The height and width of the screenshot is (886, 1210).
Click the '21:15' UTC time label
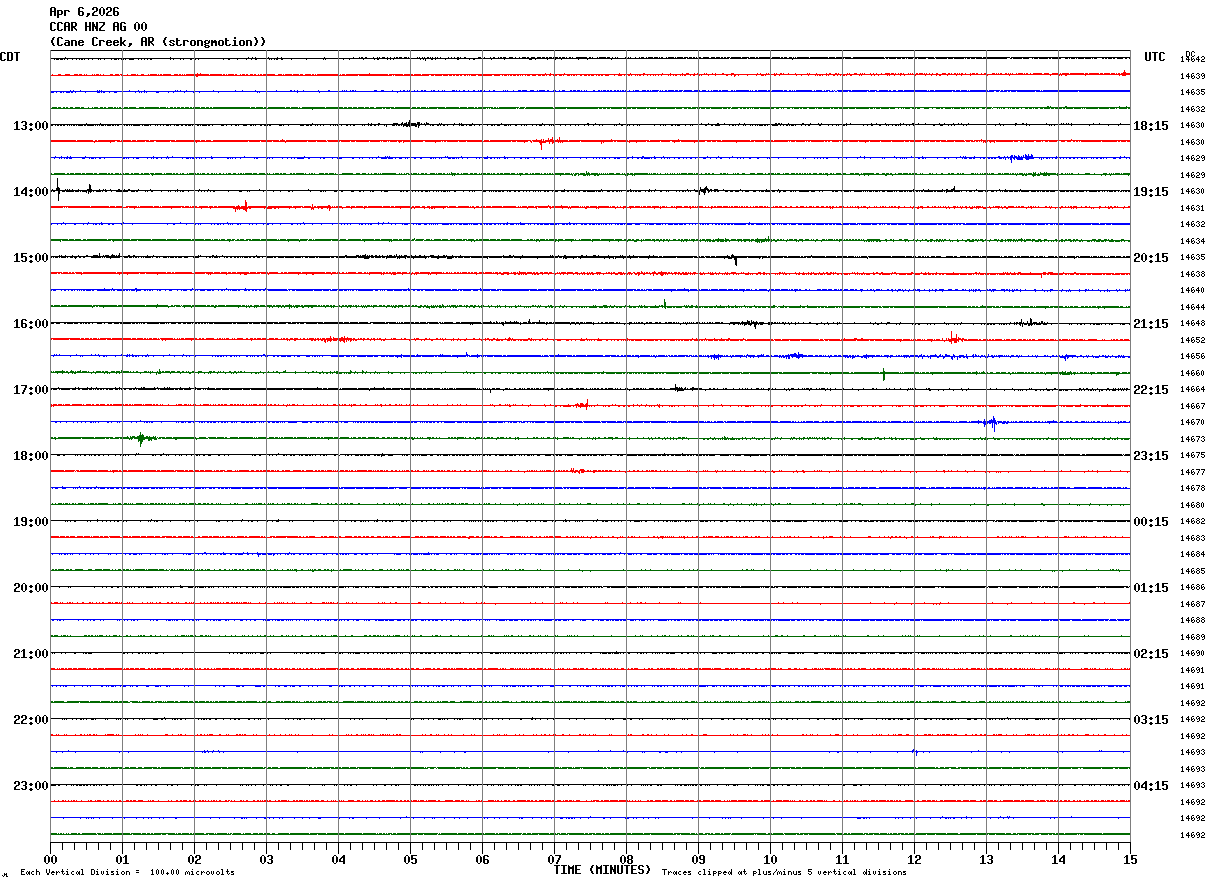point(1151,323)
